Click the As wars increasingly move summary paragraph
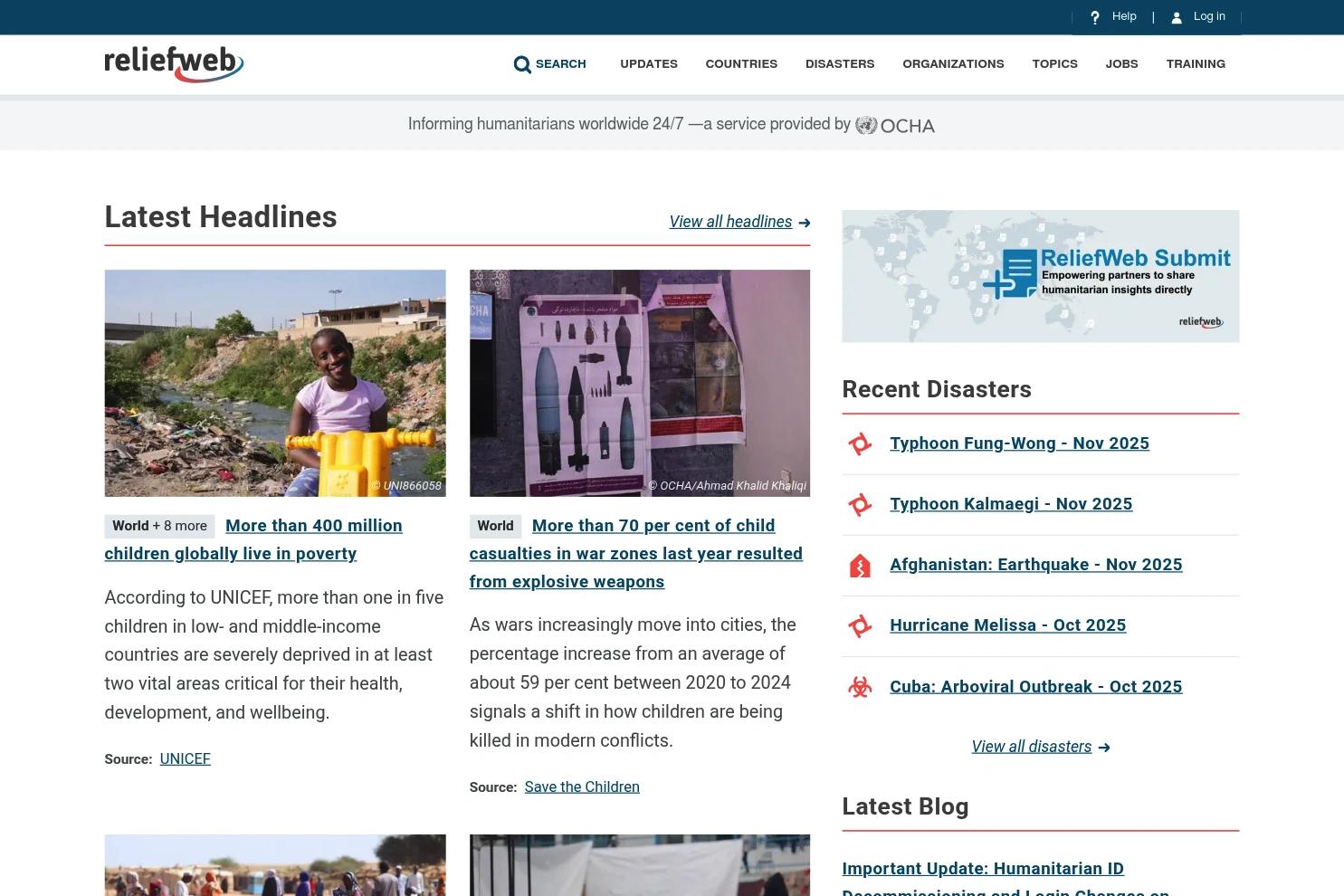 coord(634,682)
